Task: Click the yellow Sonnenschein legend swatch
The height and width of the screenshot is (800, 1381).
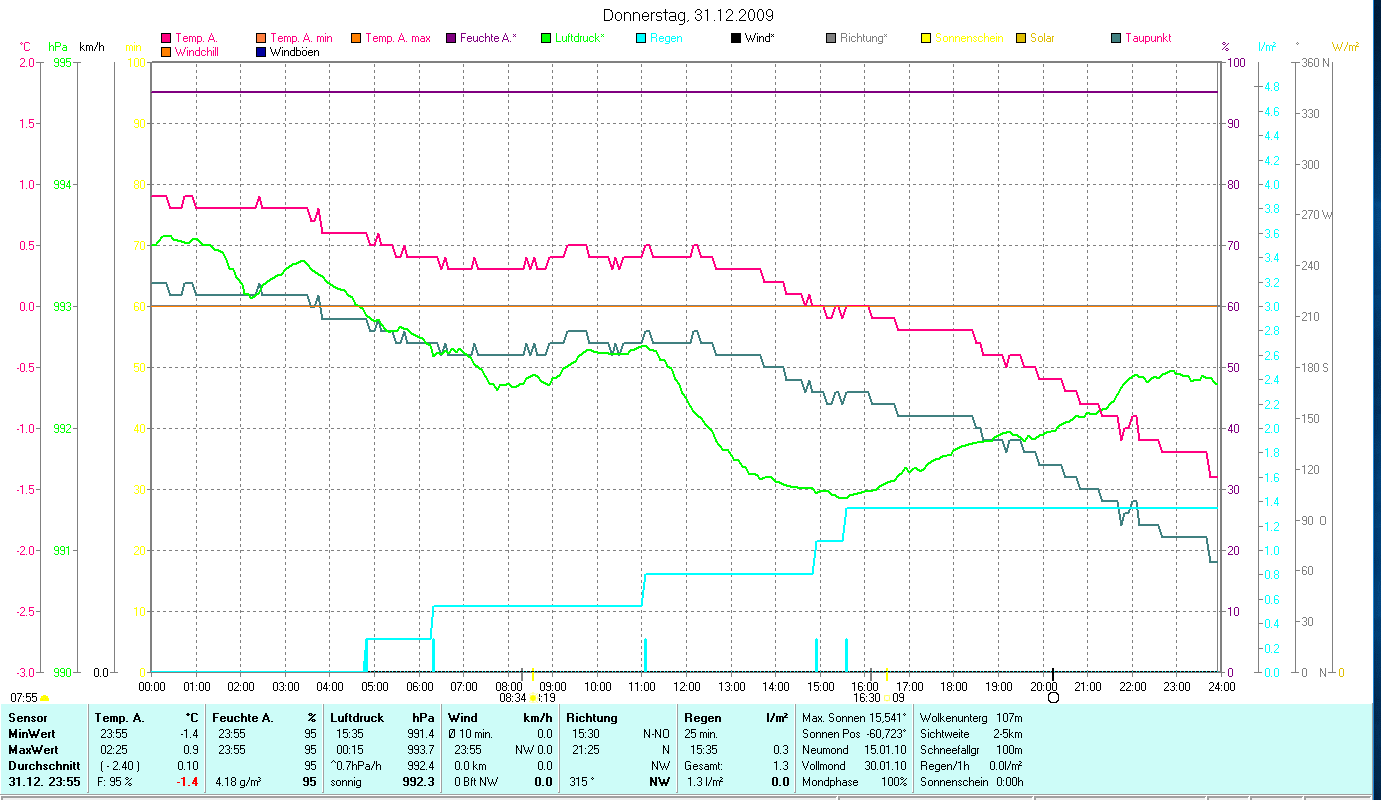Action: coord(925,39)
